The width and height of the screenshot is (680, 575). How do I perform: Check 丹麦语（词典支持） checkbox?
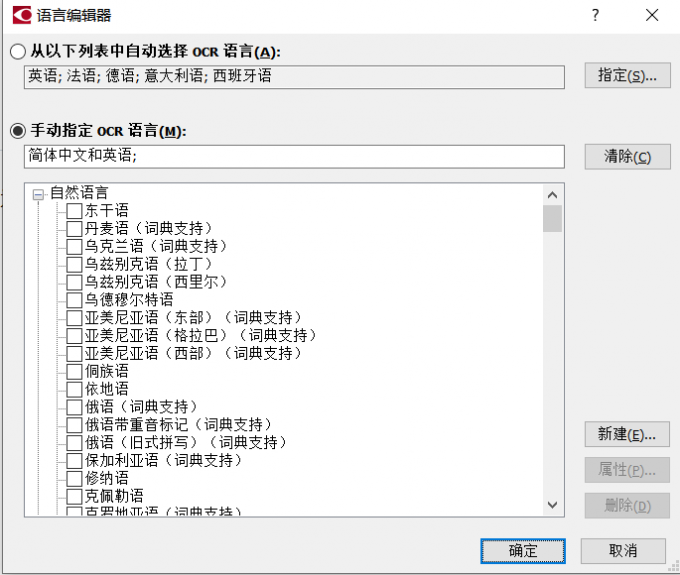tap(74, 229)
